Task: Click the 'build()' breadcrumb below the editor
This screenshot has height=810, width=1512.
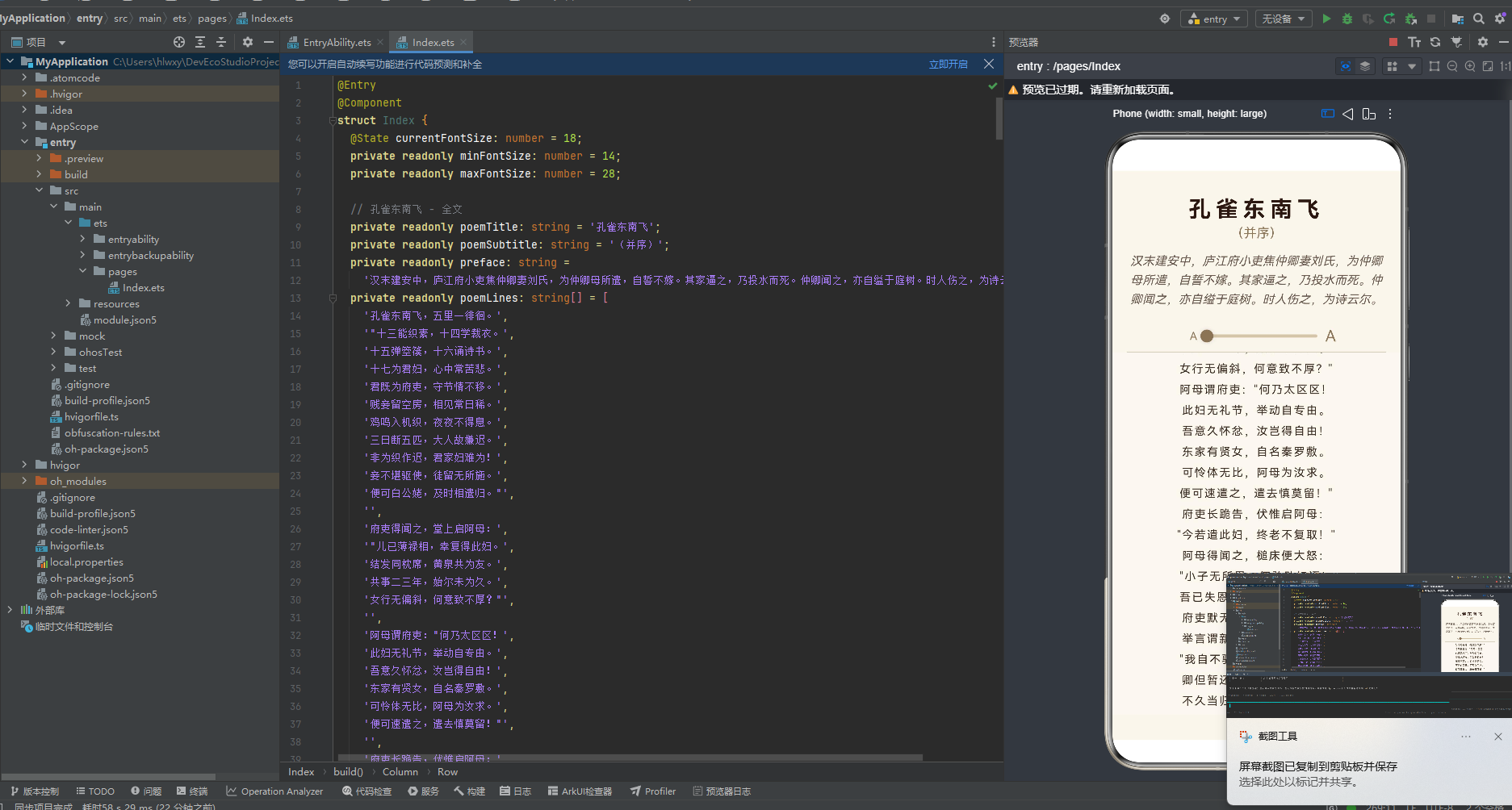Action: [348, 772]
